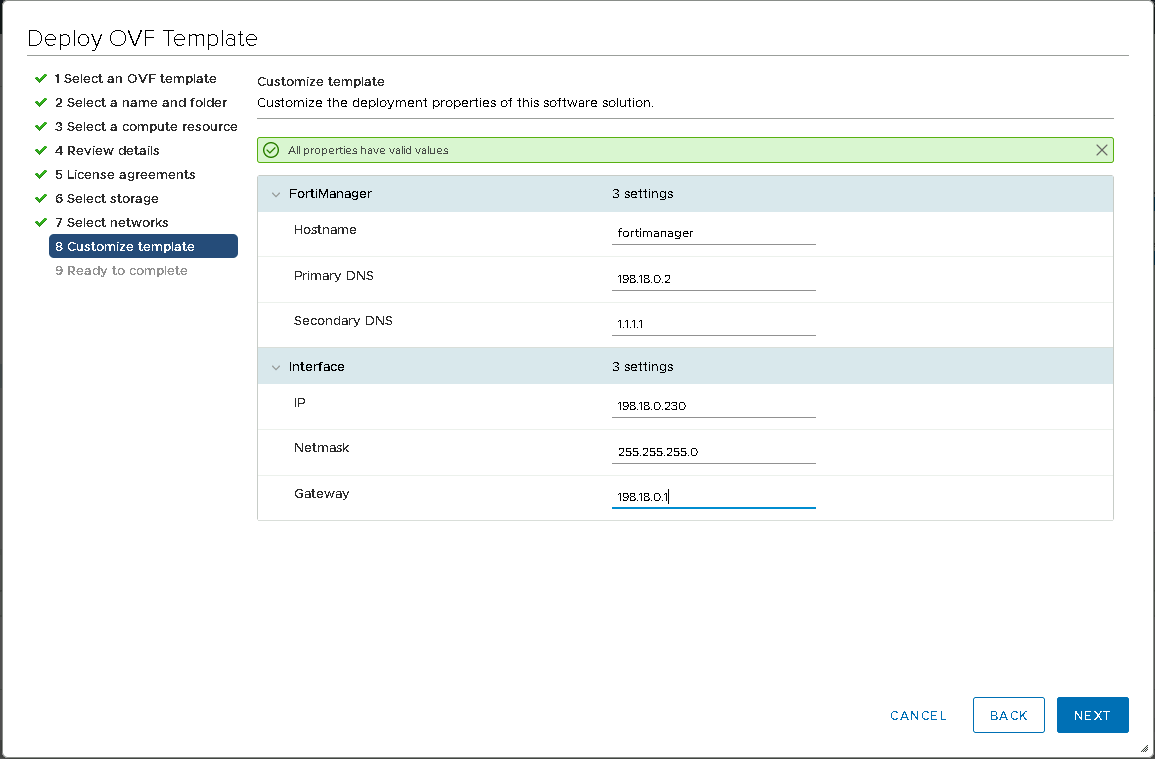The width and height of the screenshot is (1155, 759).
Task: Click the Hostname input field
Action: pos(713,233)
